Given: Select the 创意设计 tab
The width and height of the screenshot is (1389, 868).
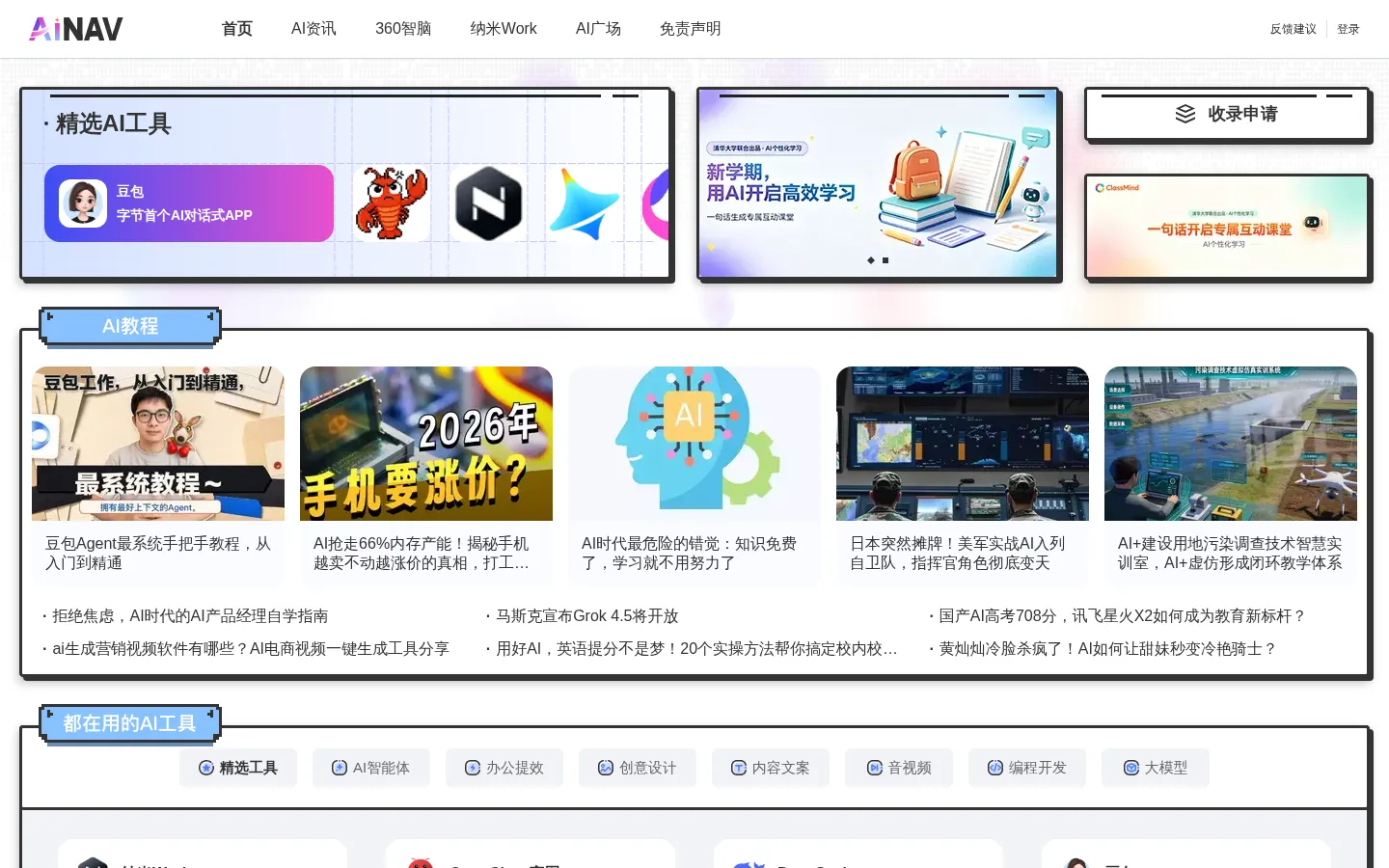Looking at the screenshot, I should (x=638, y=768).
